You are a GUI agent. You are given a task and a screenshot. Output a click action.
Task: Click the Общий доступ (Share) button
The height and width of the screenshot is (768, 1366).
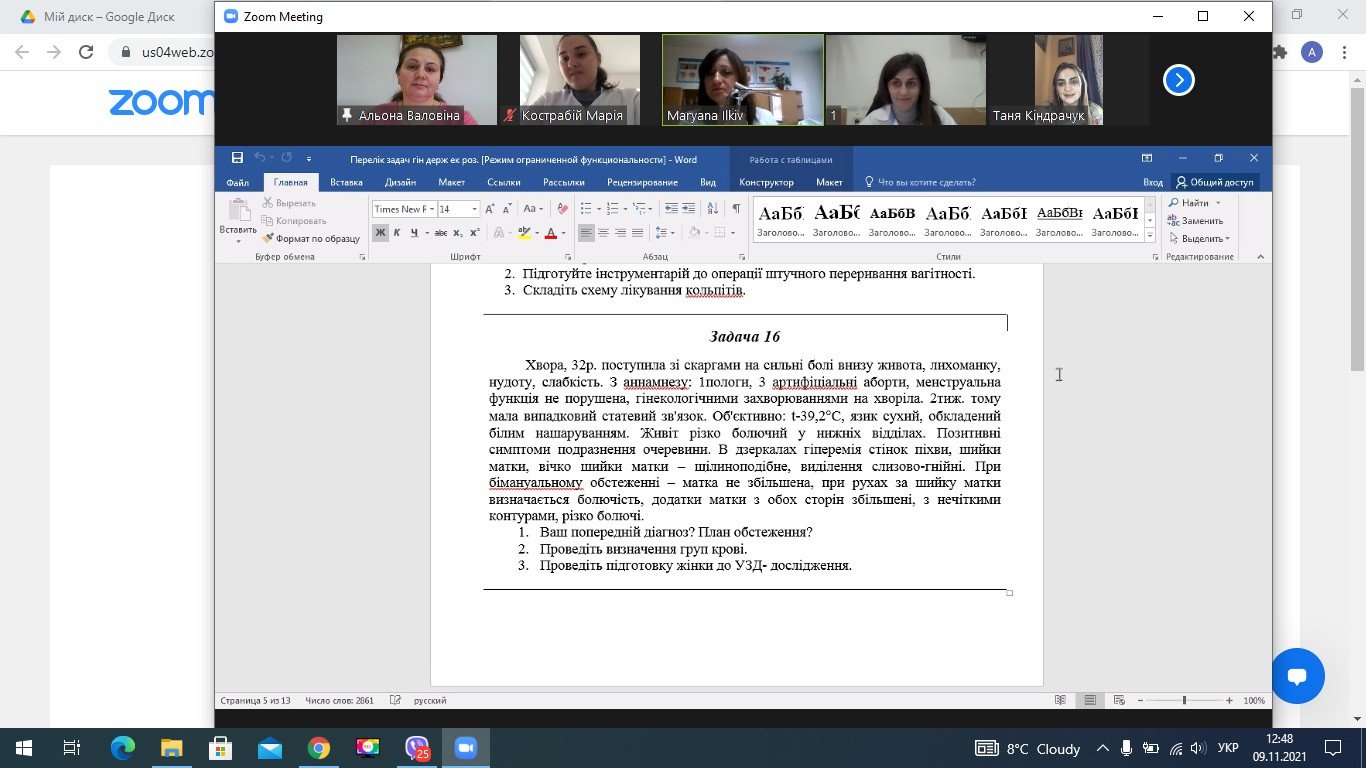1215,183
